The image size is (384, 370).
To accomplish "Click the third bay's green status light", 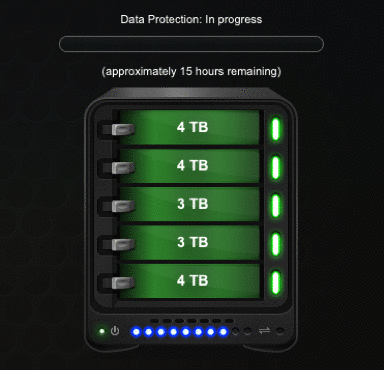I will tap(275, 206).
